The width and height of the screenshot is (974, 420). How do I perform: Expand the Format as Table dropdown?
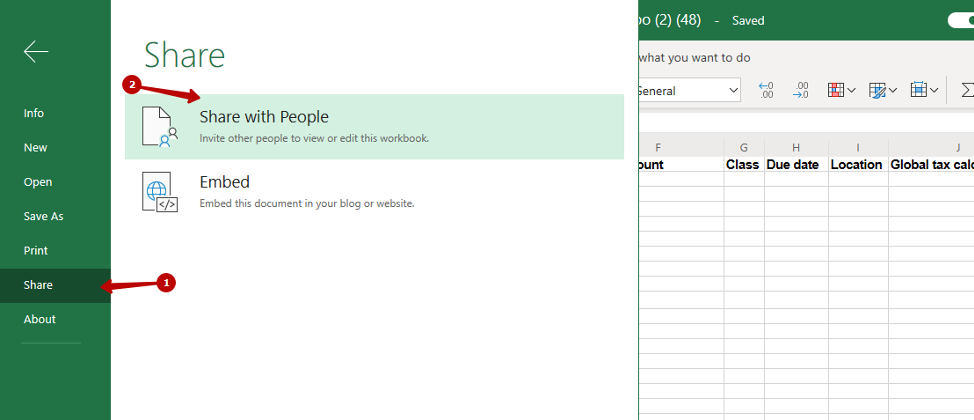coord(893,91)
